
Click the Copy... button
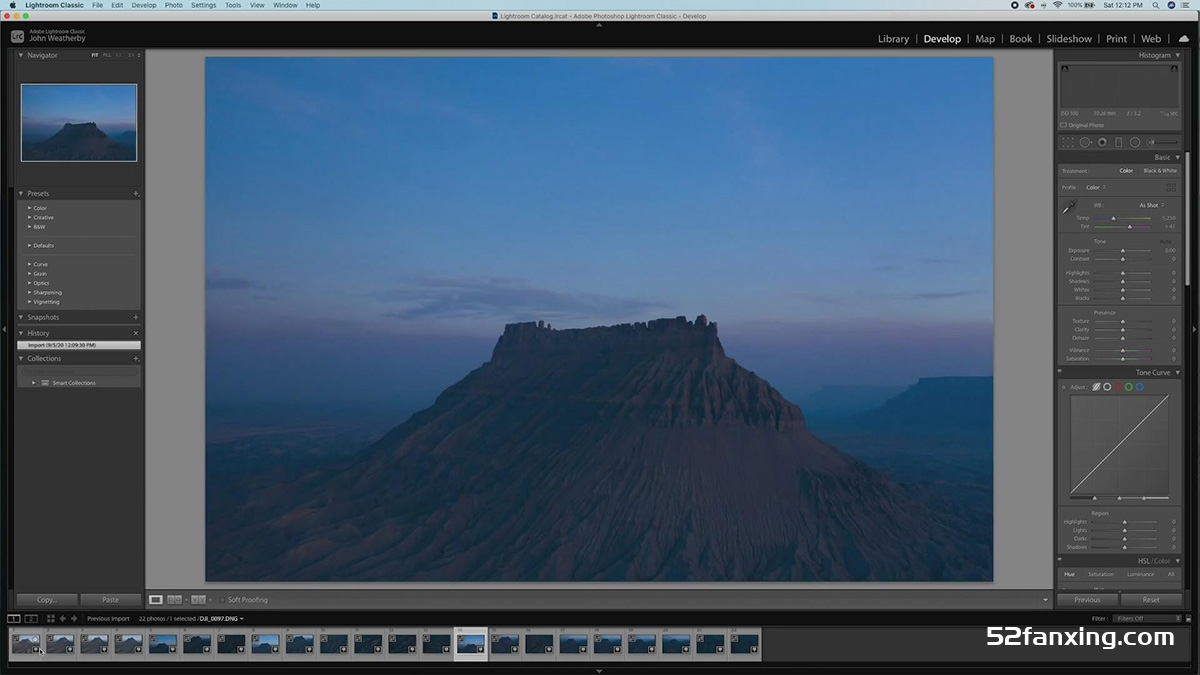pyautogui.click(x=47, y=600)
